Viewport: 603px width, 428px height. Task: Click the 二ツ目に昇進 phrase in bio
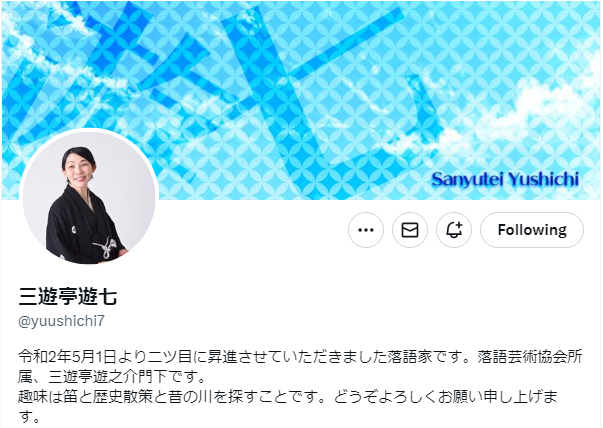pyautogui.click(x=193, y=356)
